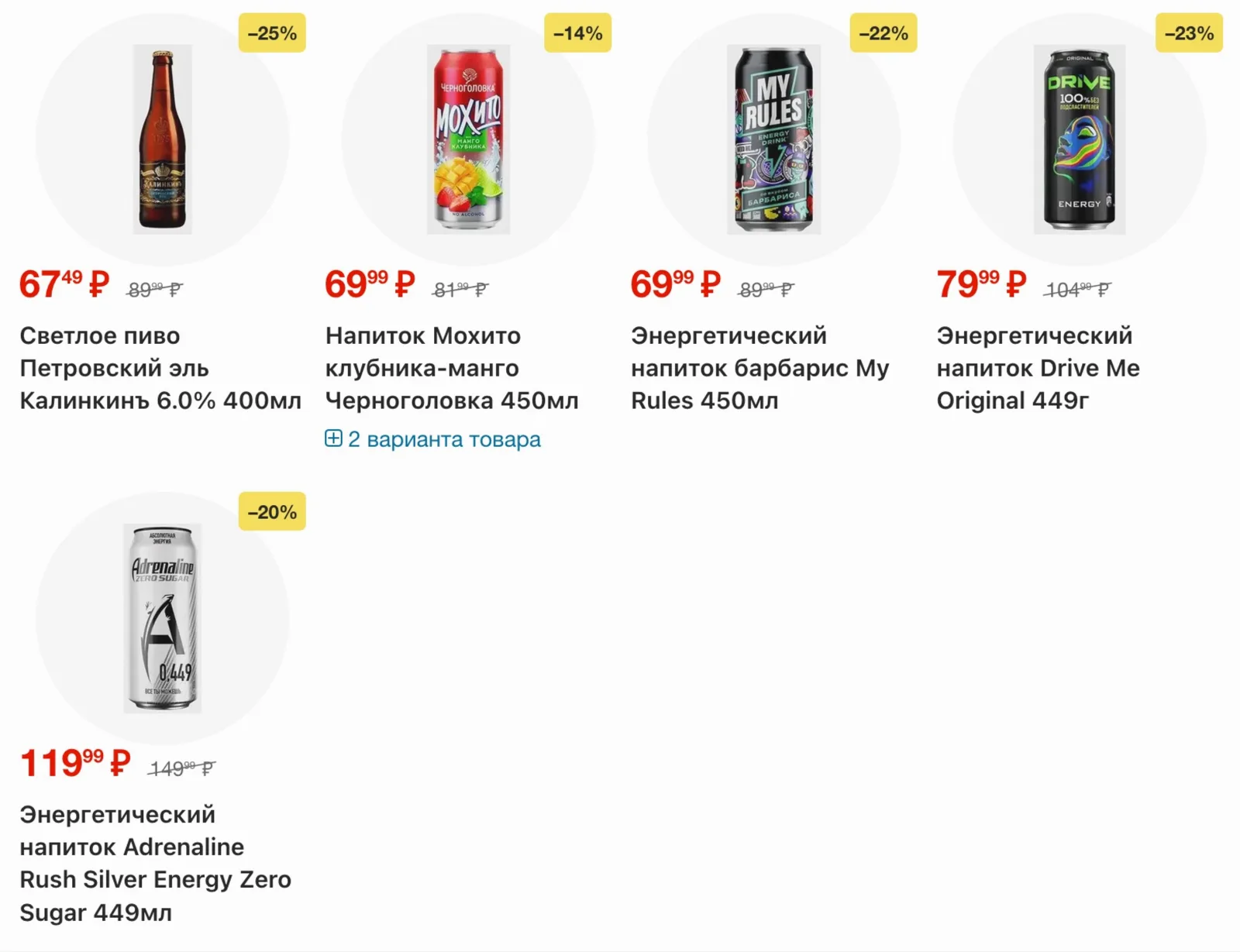
Task: Open Энергетический напиток барбарис My Rules title
Action: click(759, 369)
